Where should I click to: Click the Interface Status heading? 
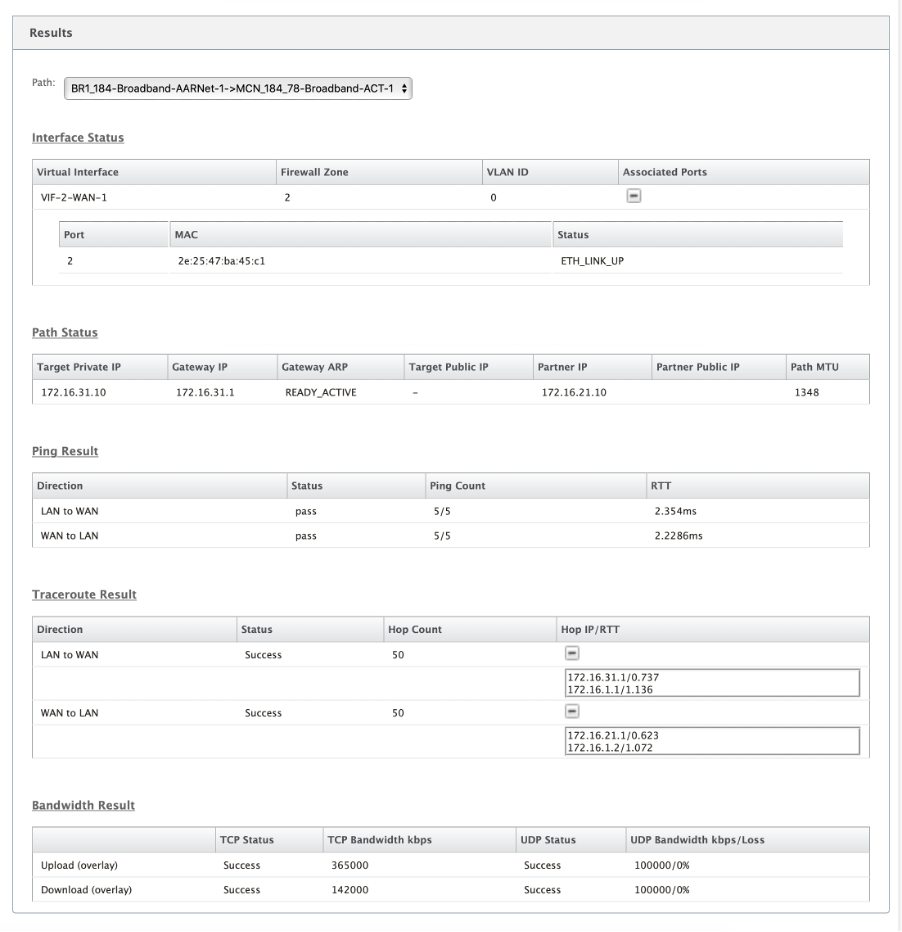coord(78,137)
